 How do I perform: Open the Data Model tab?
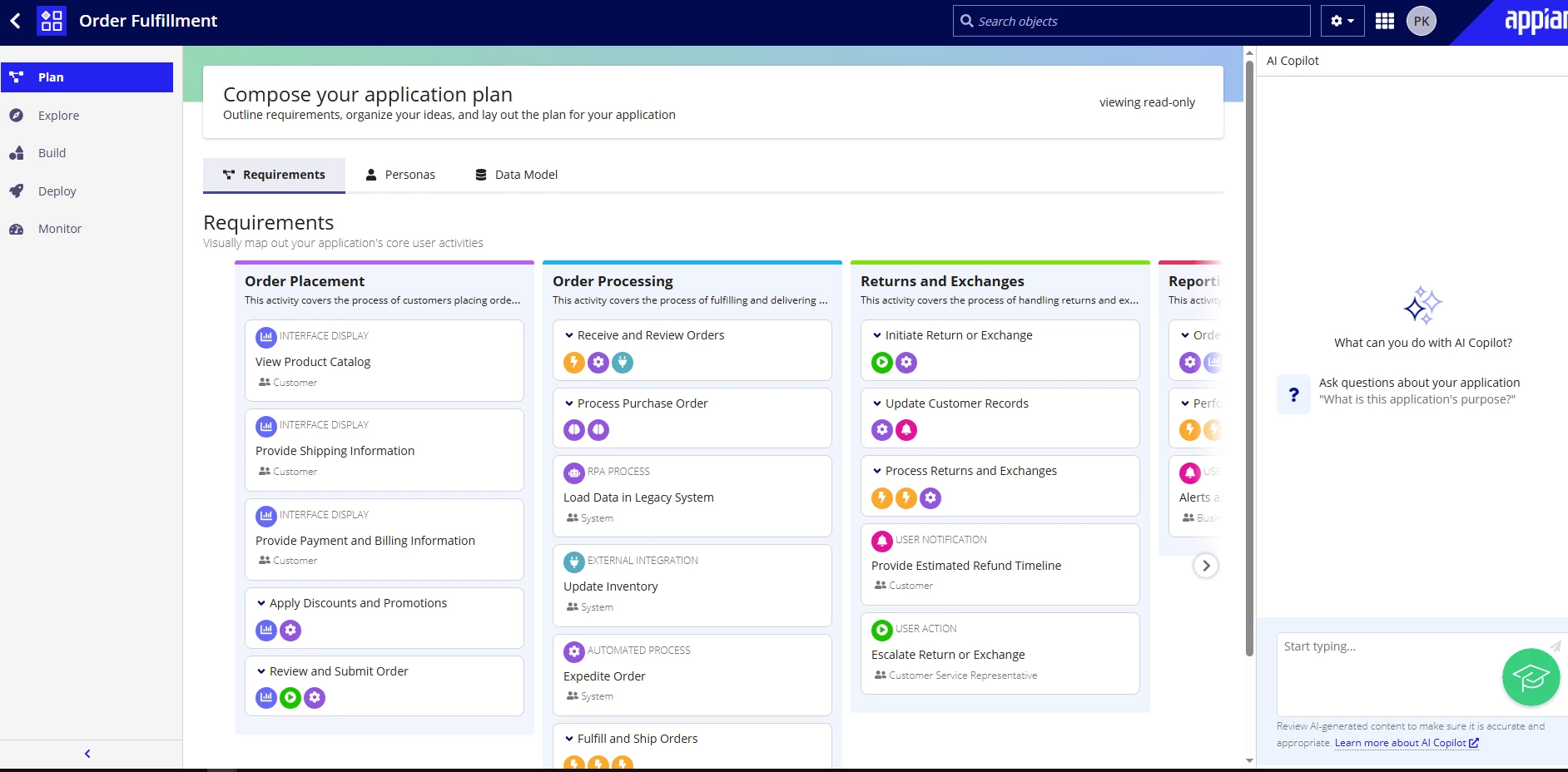pyautogui.click(x=516, y=175)
